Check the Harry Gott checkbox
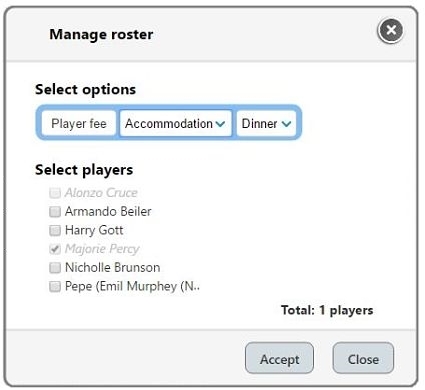425x390 pixels. (x=55, y=230)
